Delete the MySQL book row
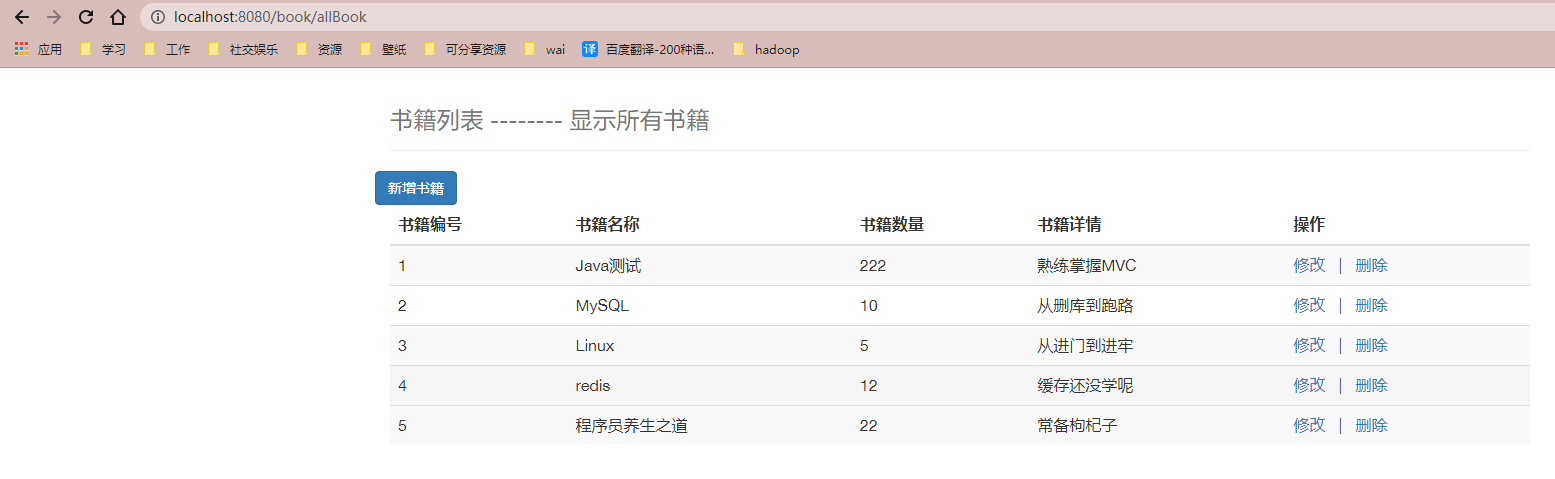This screenshot has height=479, width=1555. [1371, 305]
